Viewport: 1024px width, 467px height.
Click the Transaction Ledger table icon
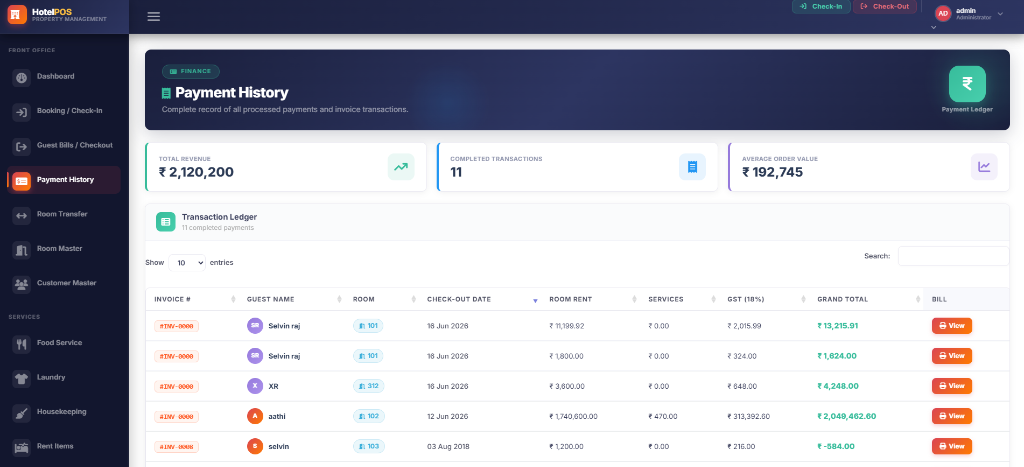point(166,221)
